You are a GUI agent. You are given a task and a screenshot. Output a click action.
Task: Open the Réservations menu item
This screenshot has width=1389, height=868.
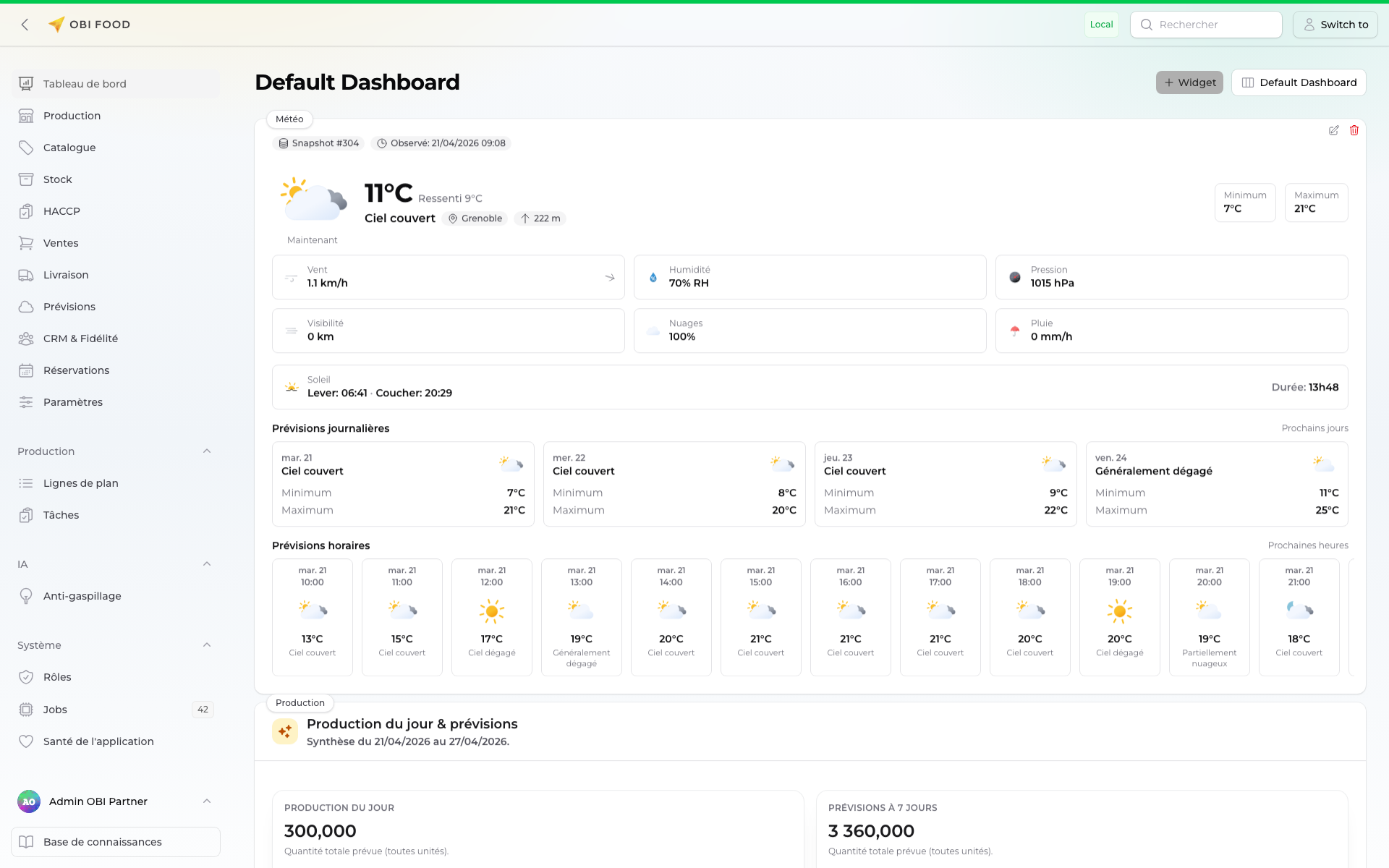[x=76, y=370]
